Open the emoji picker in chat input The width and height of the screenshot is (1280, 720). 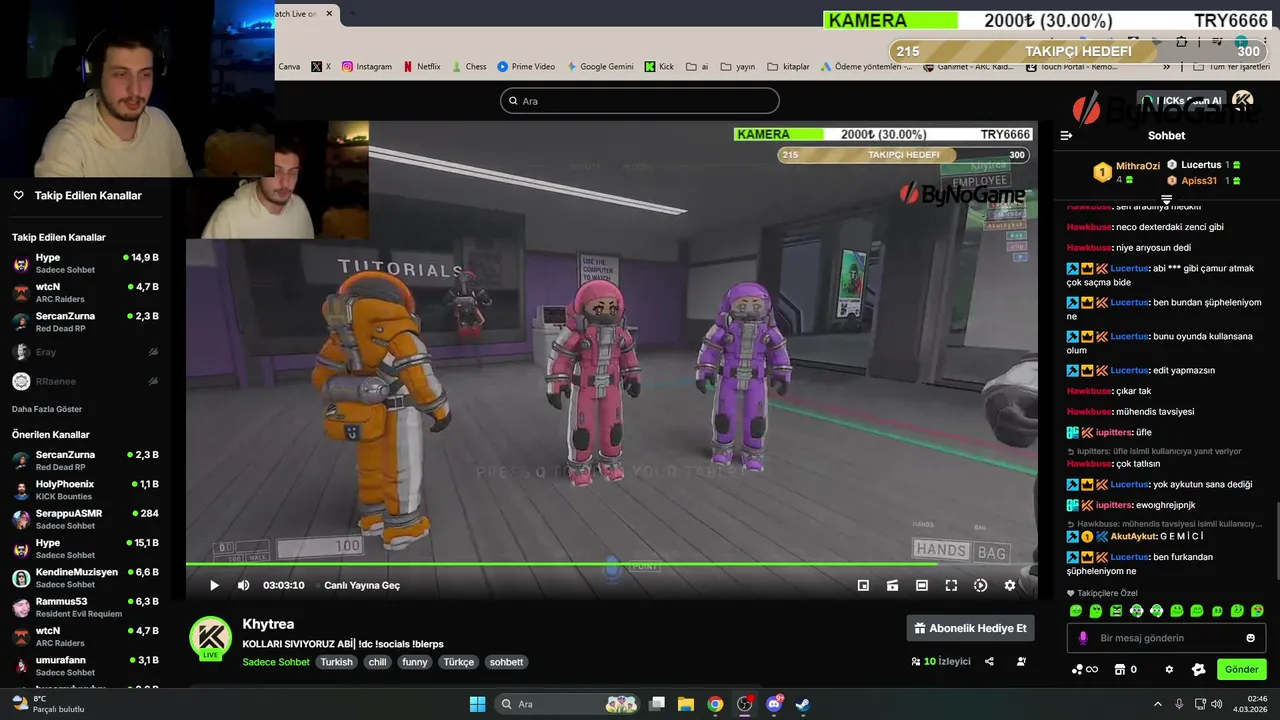point(1250,638)
